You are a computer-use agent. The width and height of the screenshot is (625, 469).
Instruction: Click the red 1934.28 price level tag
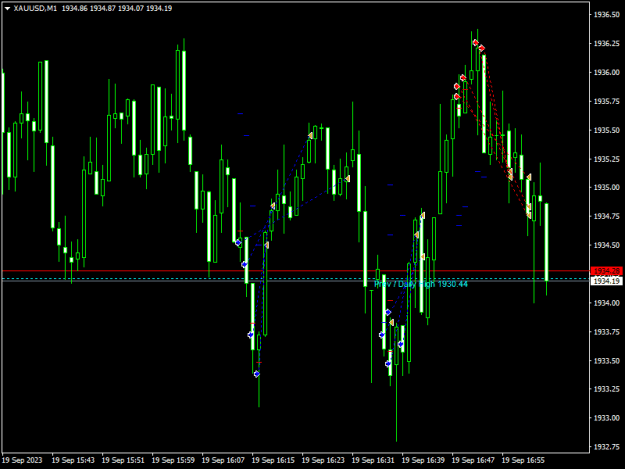click(x=606, y=271)
